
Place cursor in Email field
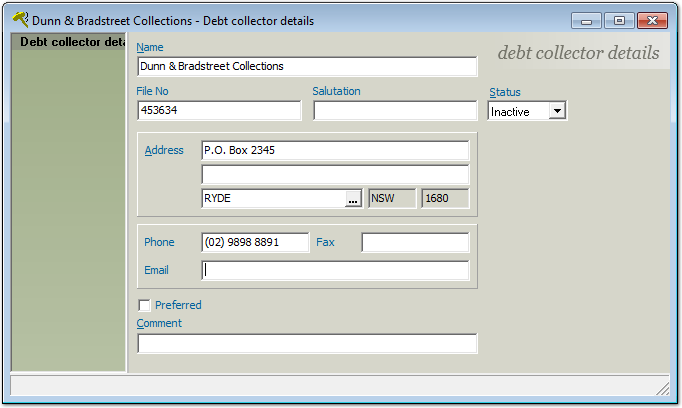(334, 271)
